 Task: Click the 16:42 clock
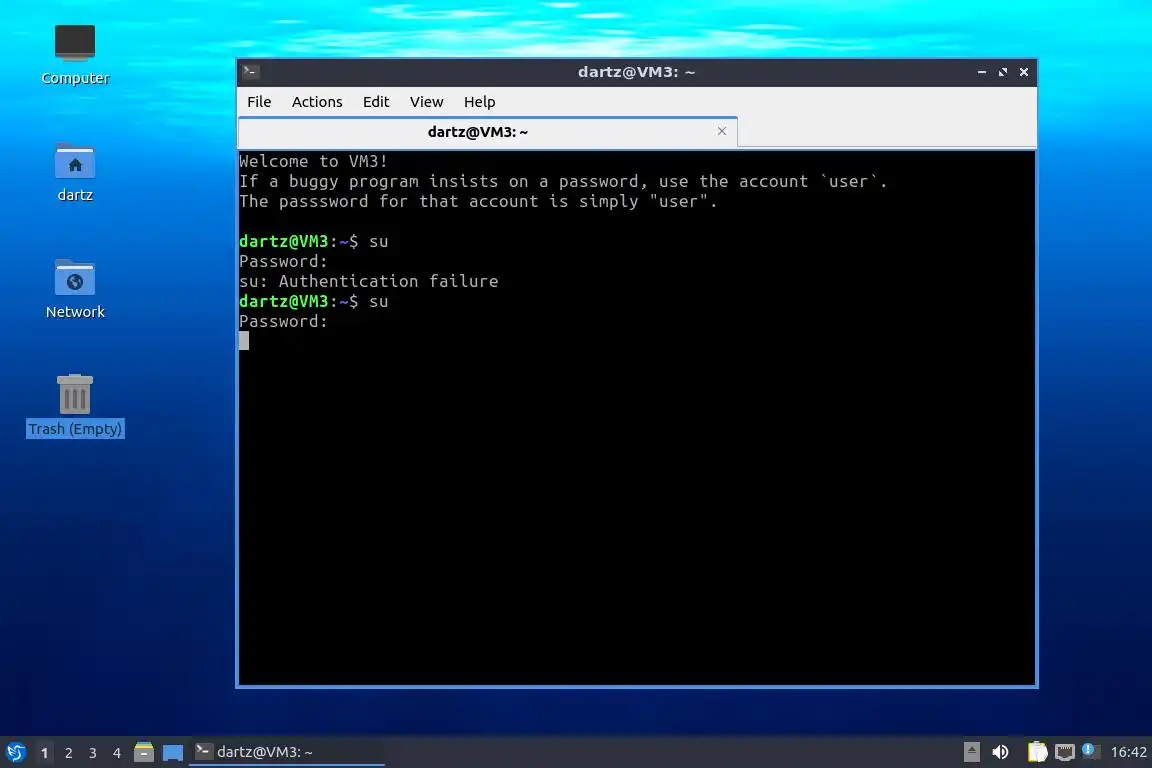(1128, 752)
